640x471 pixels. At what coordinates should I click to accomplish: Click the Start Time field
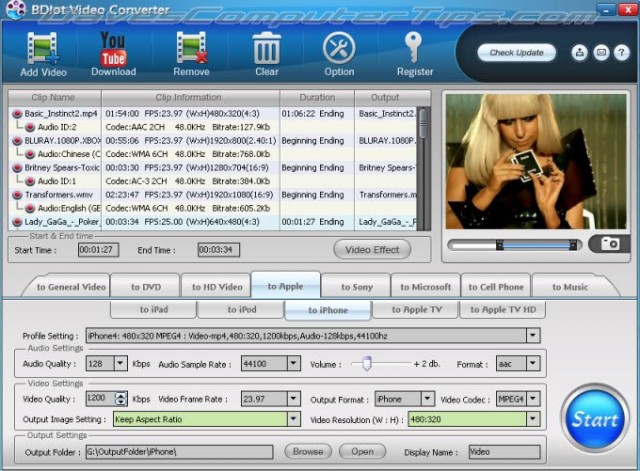98,250
